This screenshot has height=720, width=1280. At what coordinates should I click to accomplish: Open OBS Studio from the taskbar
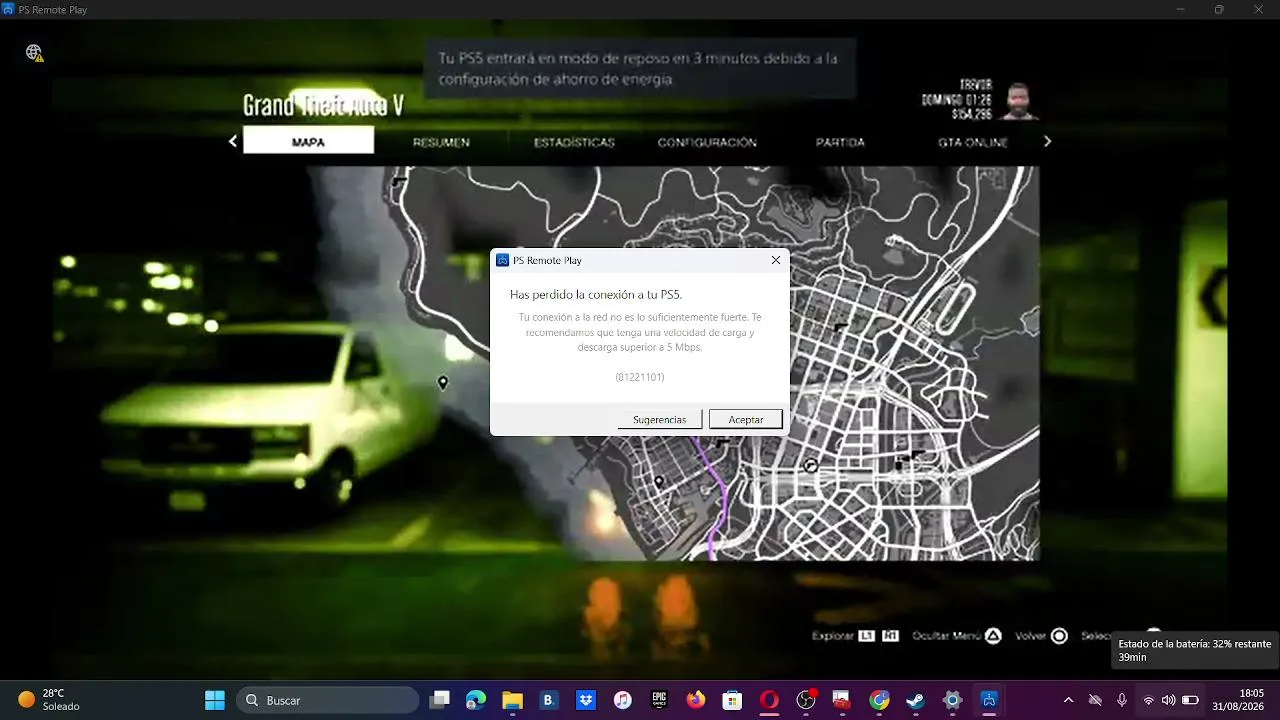click(806, 700)
